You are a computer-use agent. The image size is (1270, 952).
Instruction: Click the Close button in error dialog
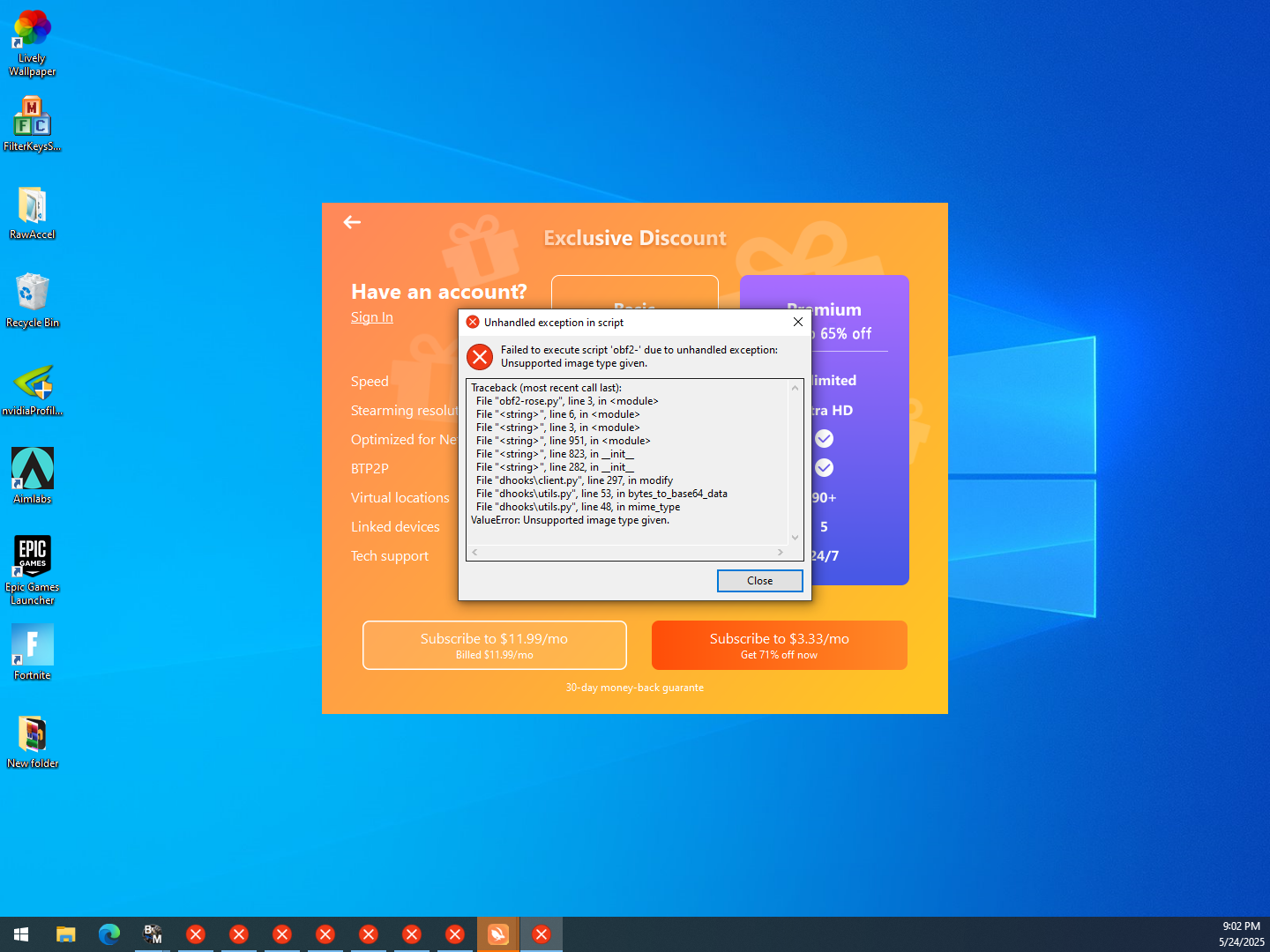[760, 581]
